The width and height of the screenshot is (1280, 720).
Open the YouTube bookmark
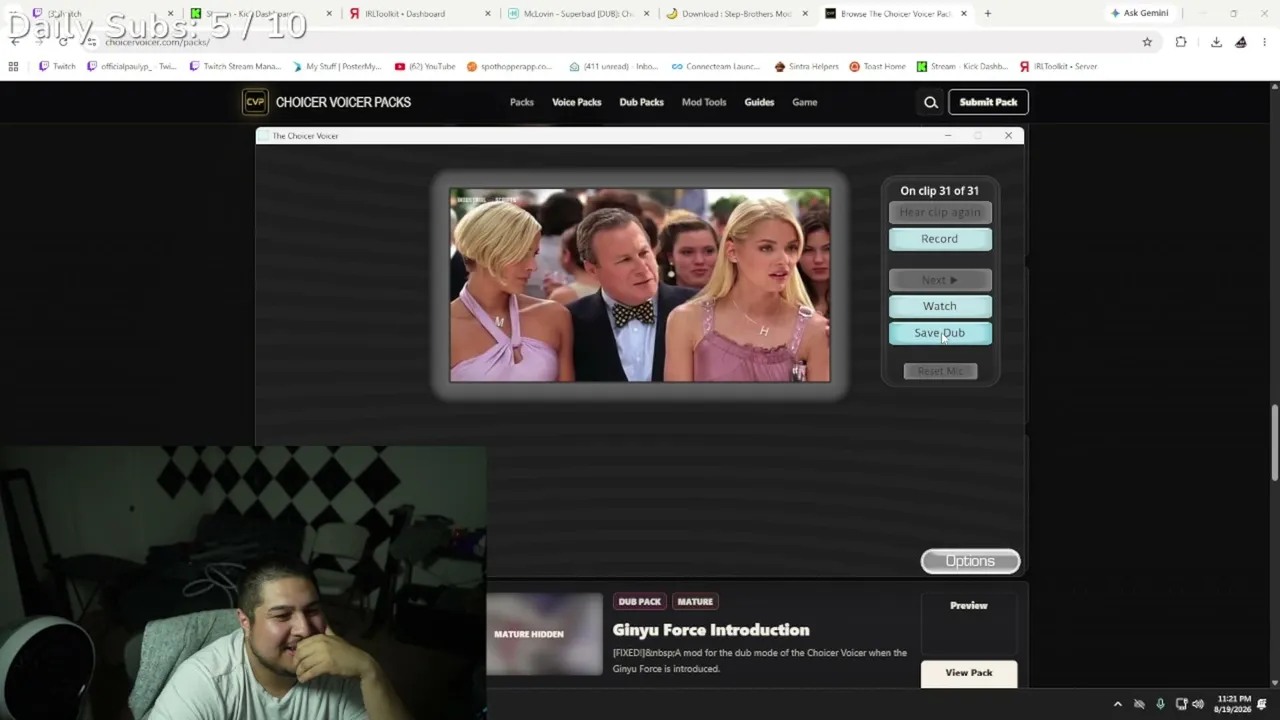click(x=425, y=66)
